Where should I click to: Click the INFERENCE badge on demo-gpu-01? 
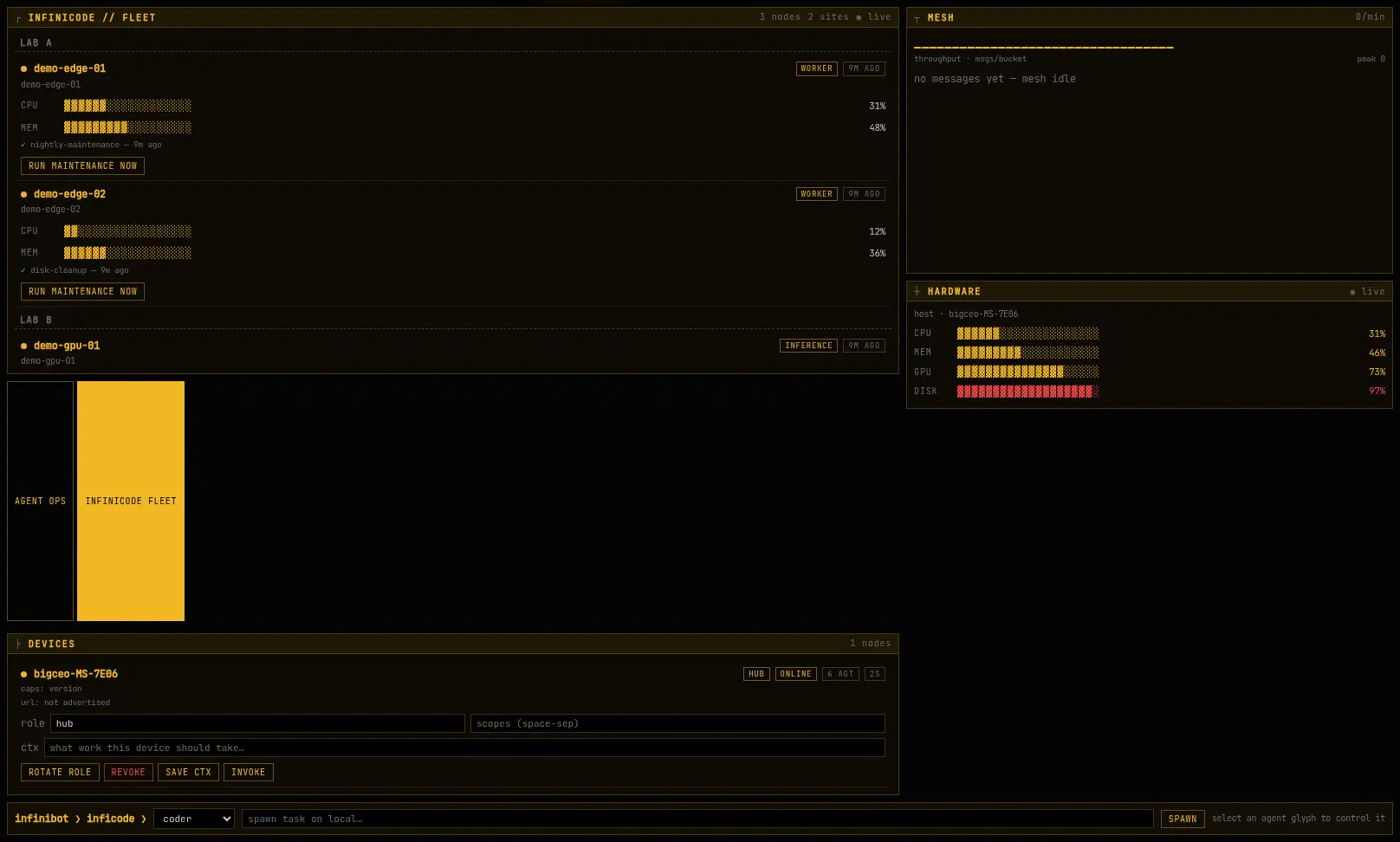[808, 346]
